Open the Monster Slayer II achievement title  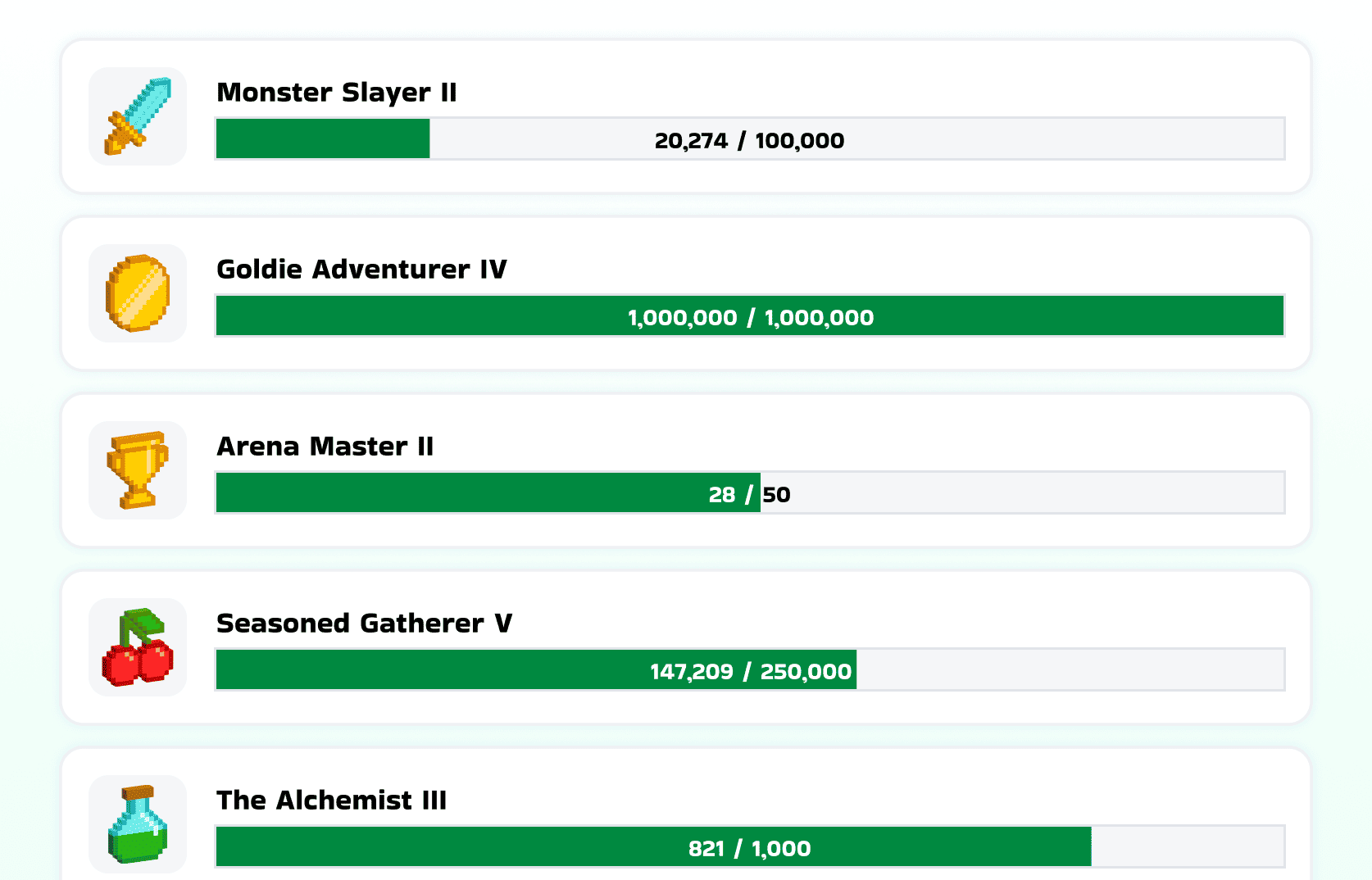click(x=336, y=93)
